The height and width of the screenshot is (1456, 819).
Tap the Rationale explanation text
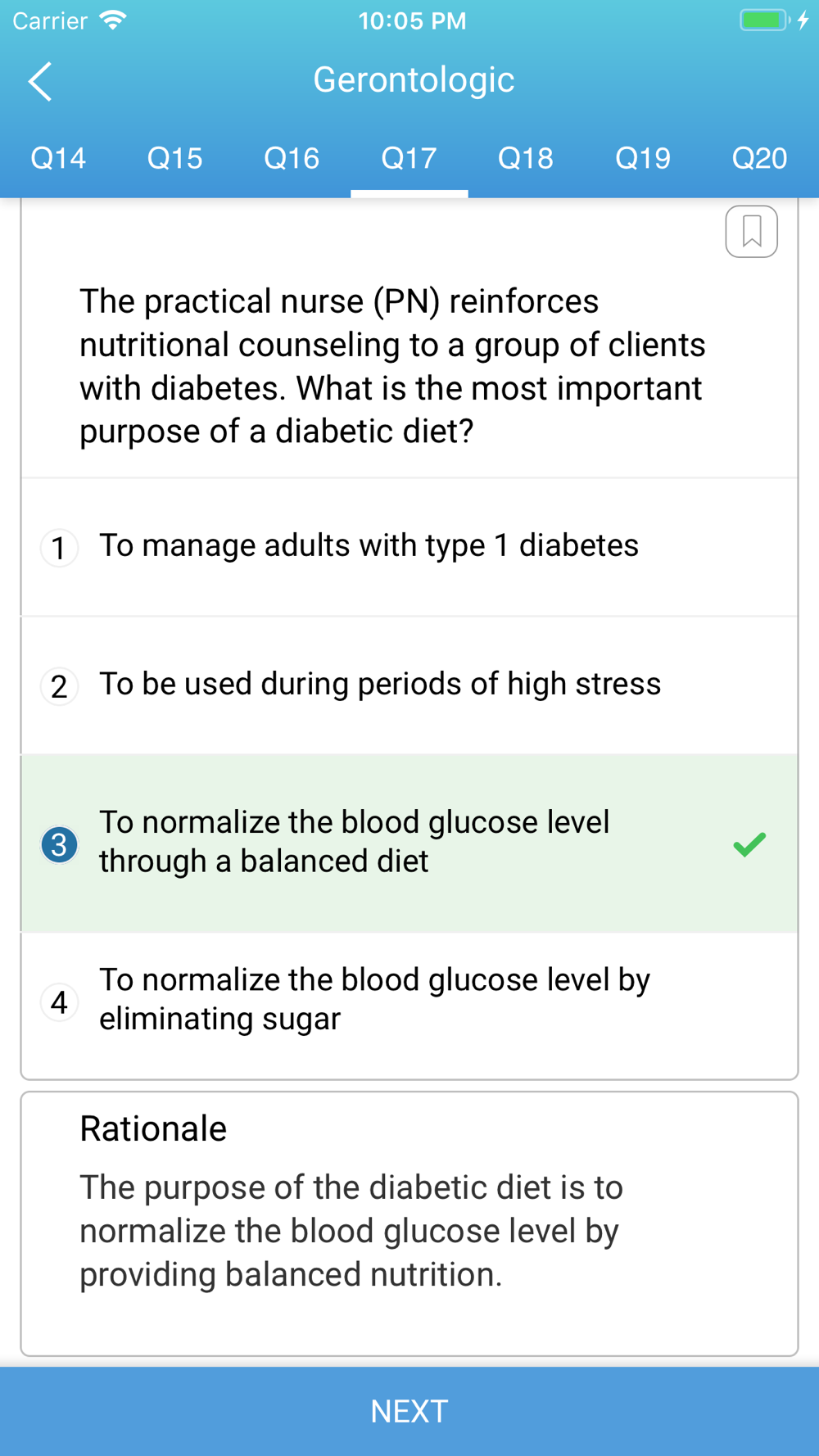coord(351,1231)
